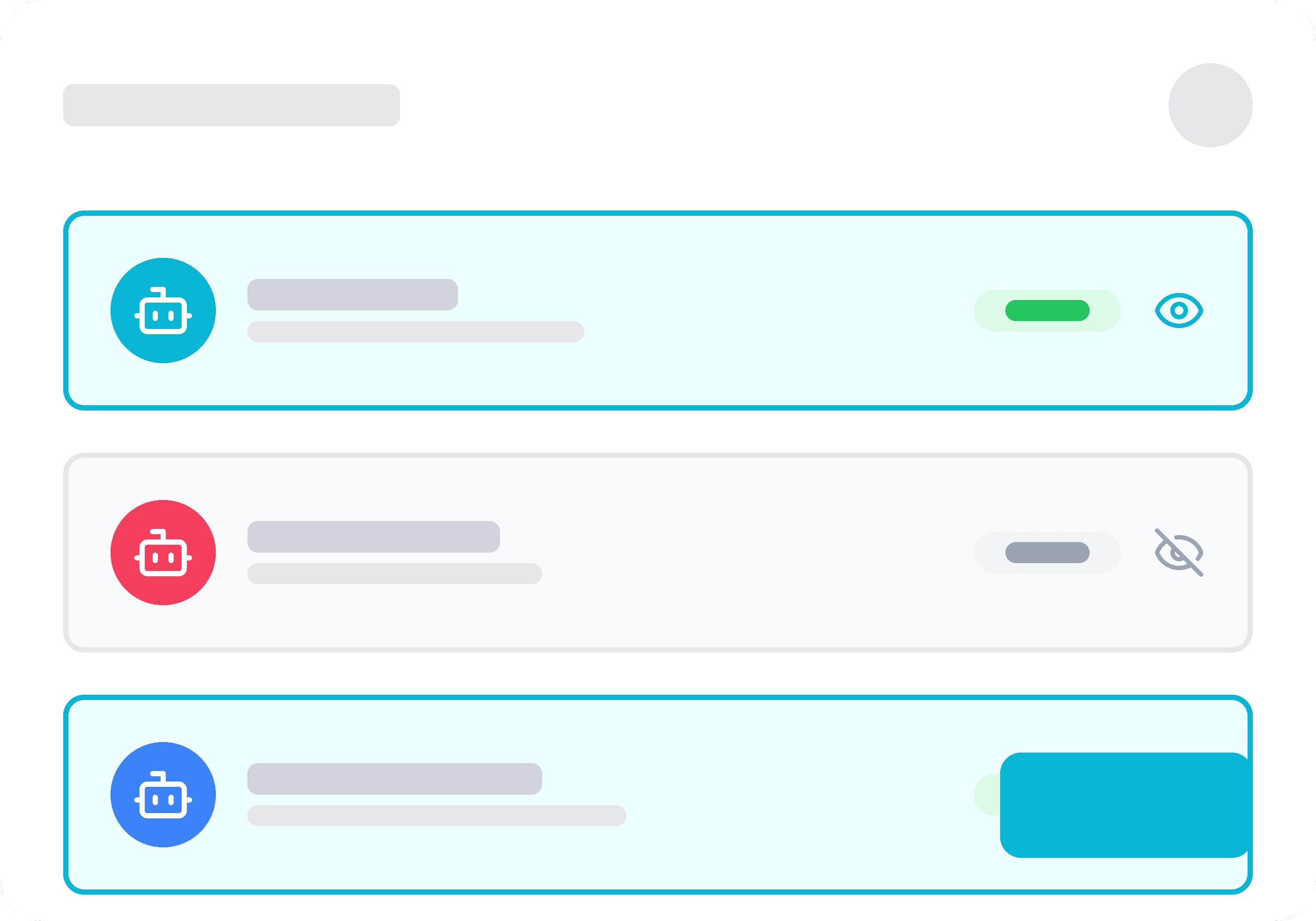1316x921 pixels.
Task: Click the subtitle line under blue bot's title
Action: 436,815
